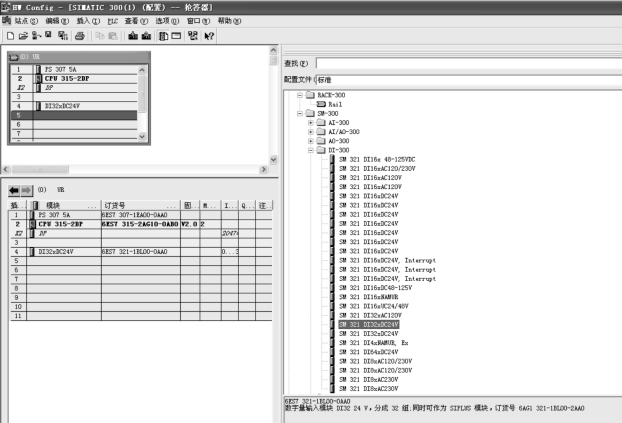The image size is (622, 423).
Task: Select order number 6ES7 315-2AG10-0AB0 cell
Action: tap(140, 224)
